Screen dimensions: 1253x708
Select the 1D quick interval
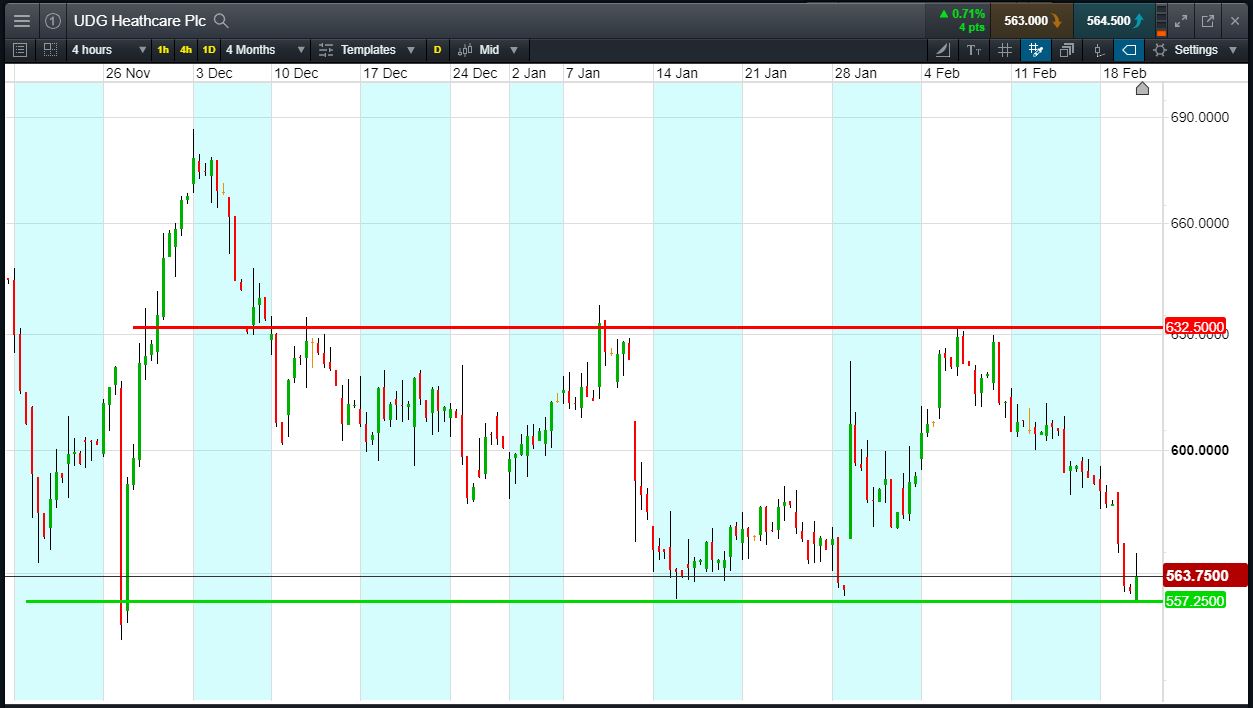tap(208, 49)
